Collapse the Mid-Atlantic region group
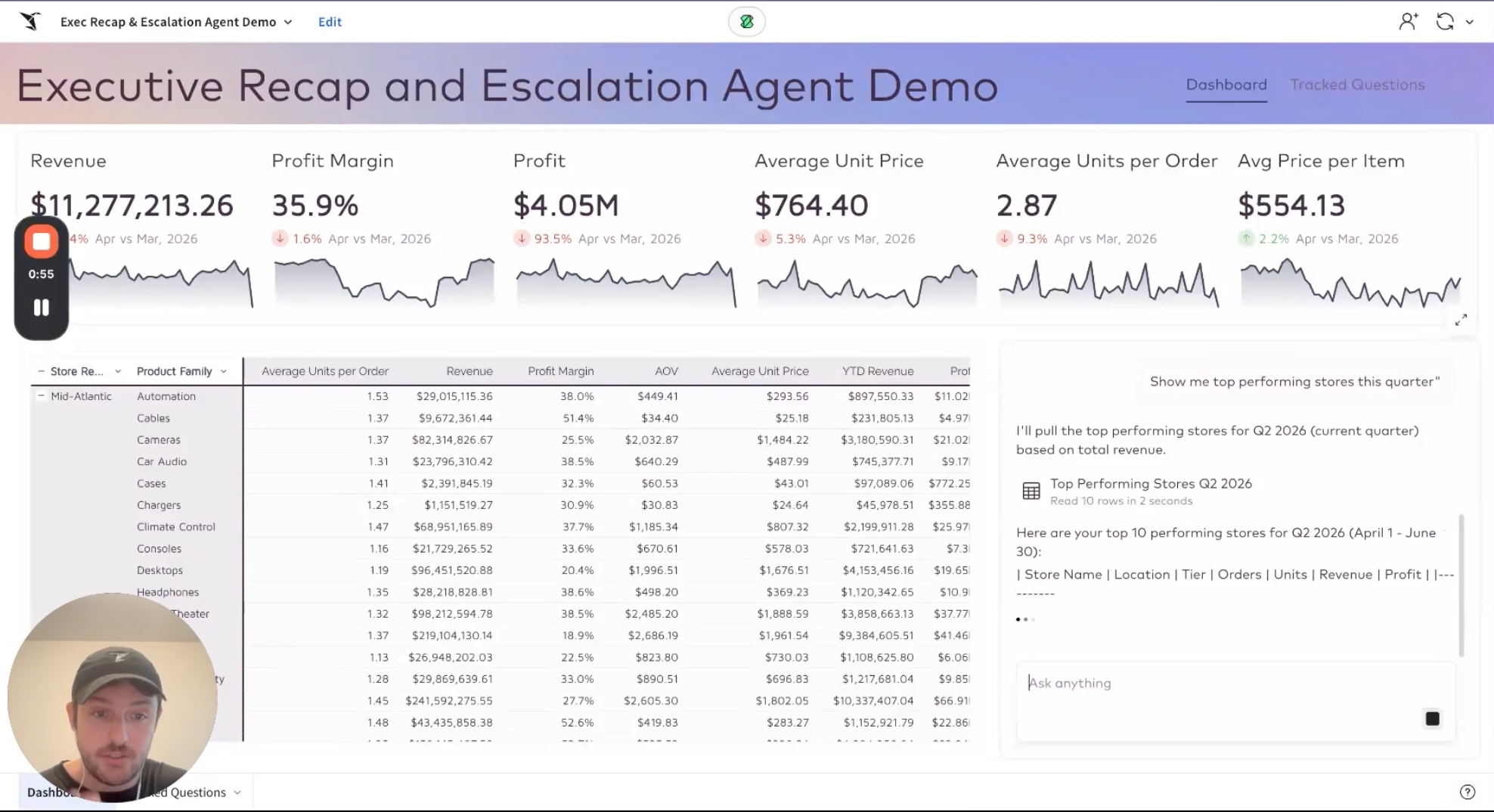This screenshot has width=1494, height=812. point(42,396)
